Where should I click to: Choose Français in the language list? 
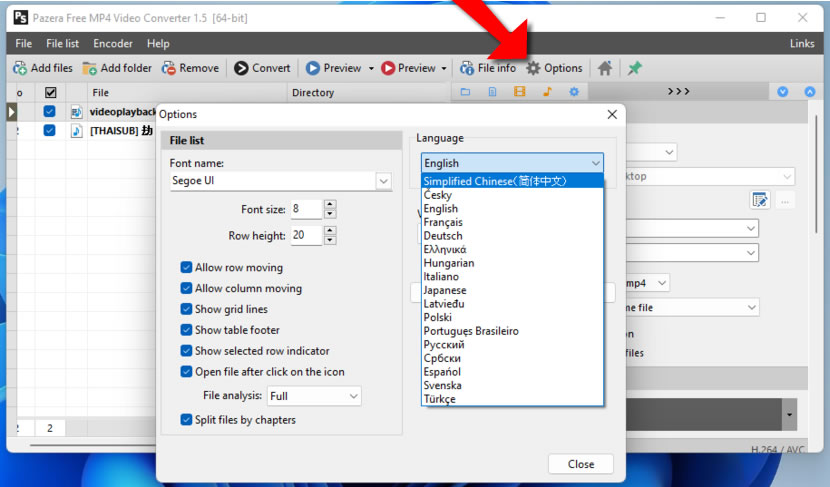512,222
